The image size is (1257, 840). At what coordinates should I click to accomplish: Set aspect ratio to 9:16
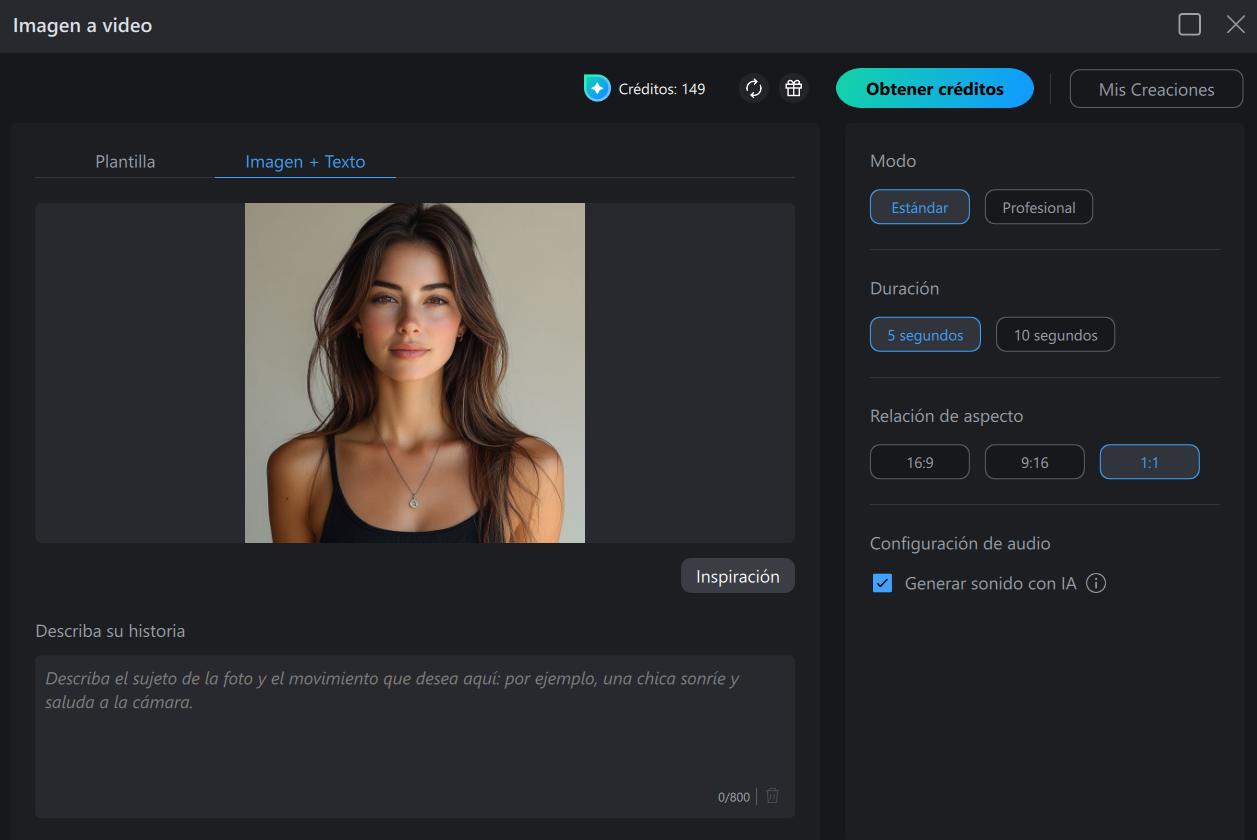point(1034,461)
